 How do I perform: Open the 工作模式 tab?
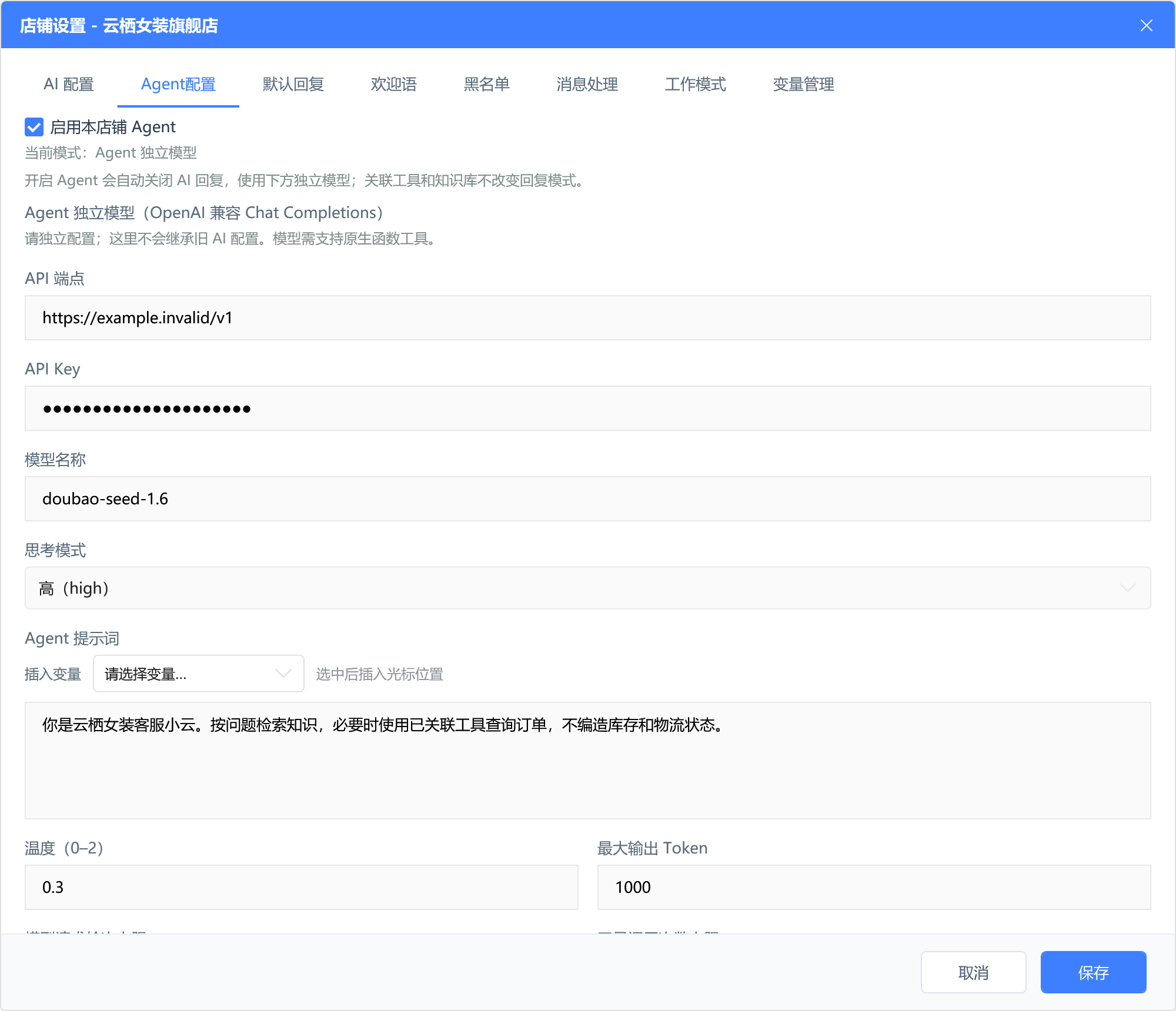695,84
